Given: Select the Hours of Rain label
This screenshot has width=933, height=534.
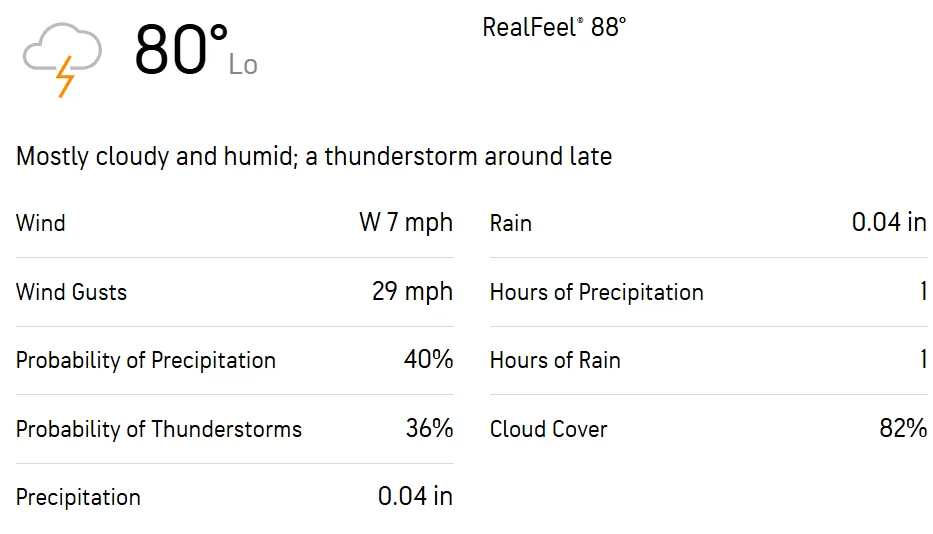Looking at the screenshot, I should [x=555, y=360].
